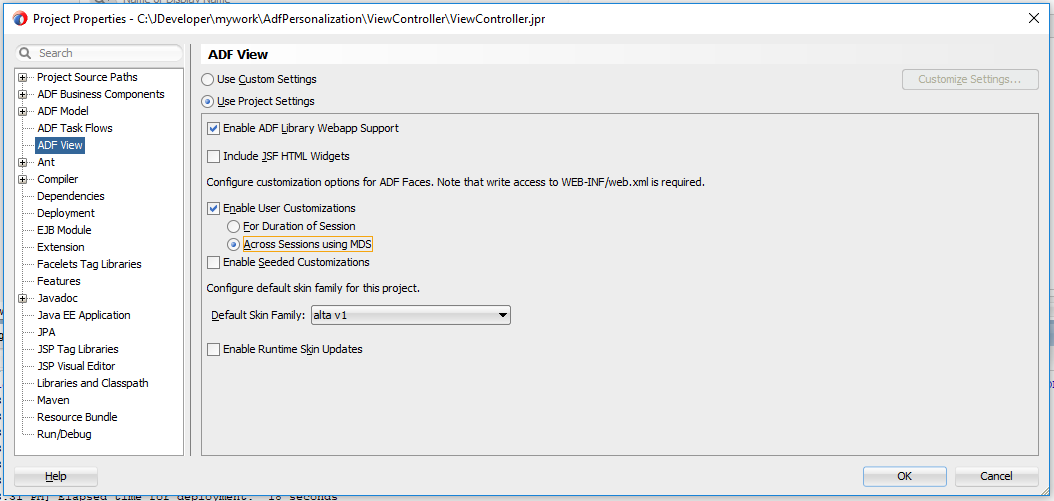
Task: Select Use Custom Settings radio button
Action: [208, 79]
